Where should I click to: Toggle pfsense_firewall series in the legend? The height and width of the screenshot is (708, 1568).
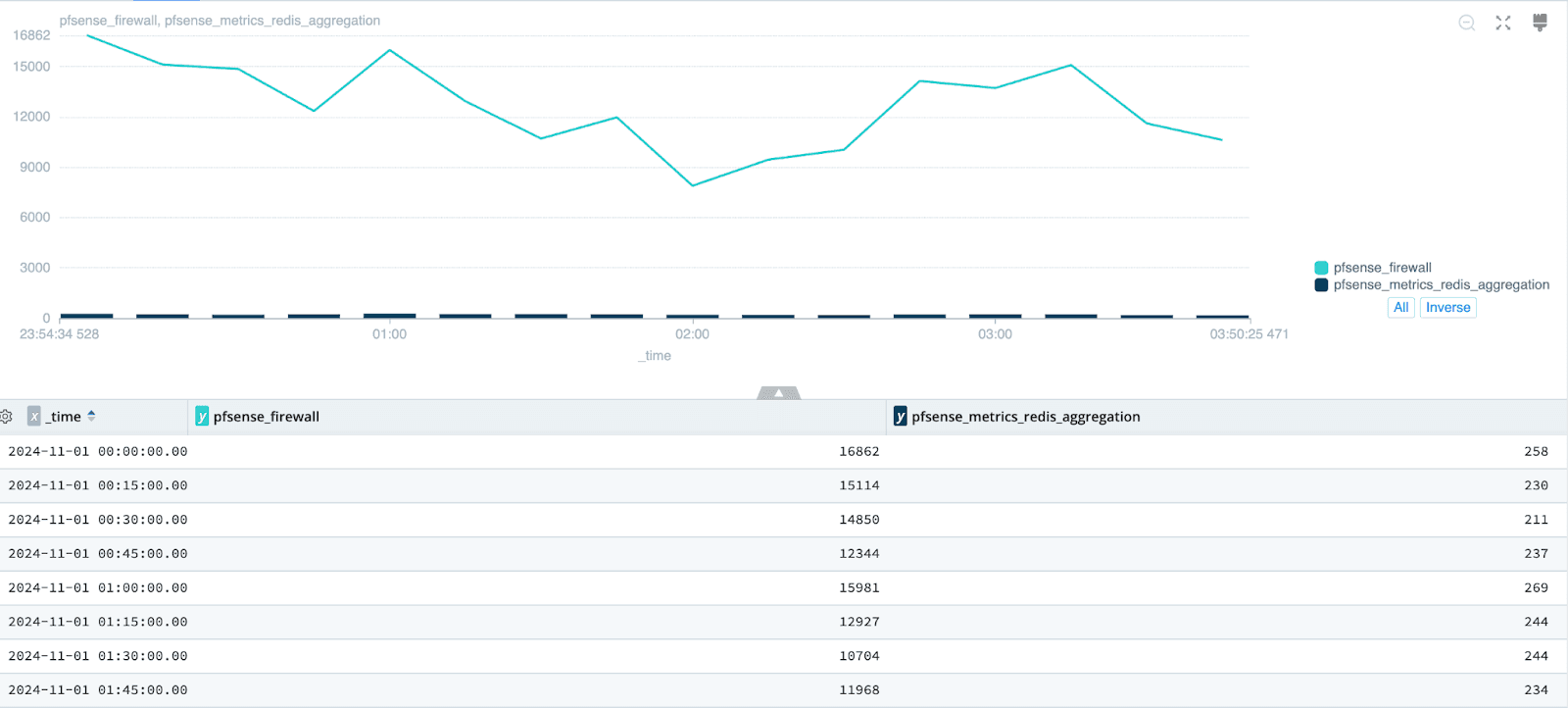1382,268
